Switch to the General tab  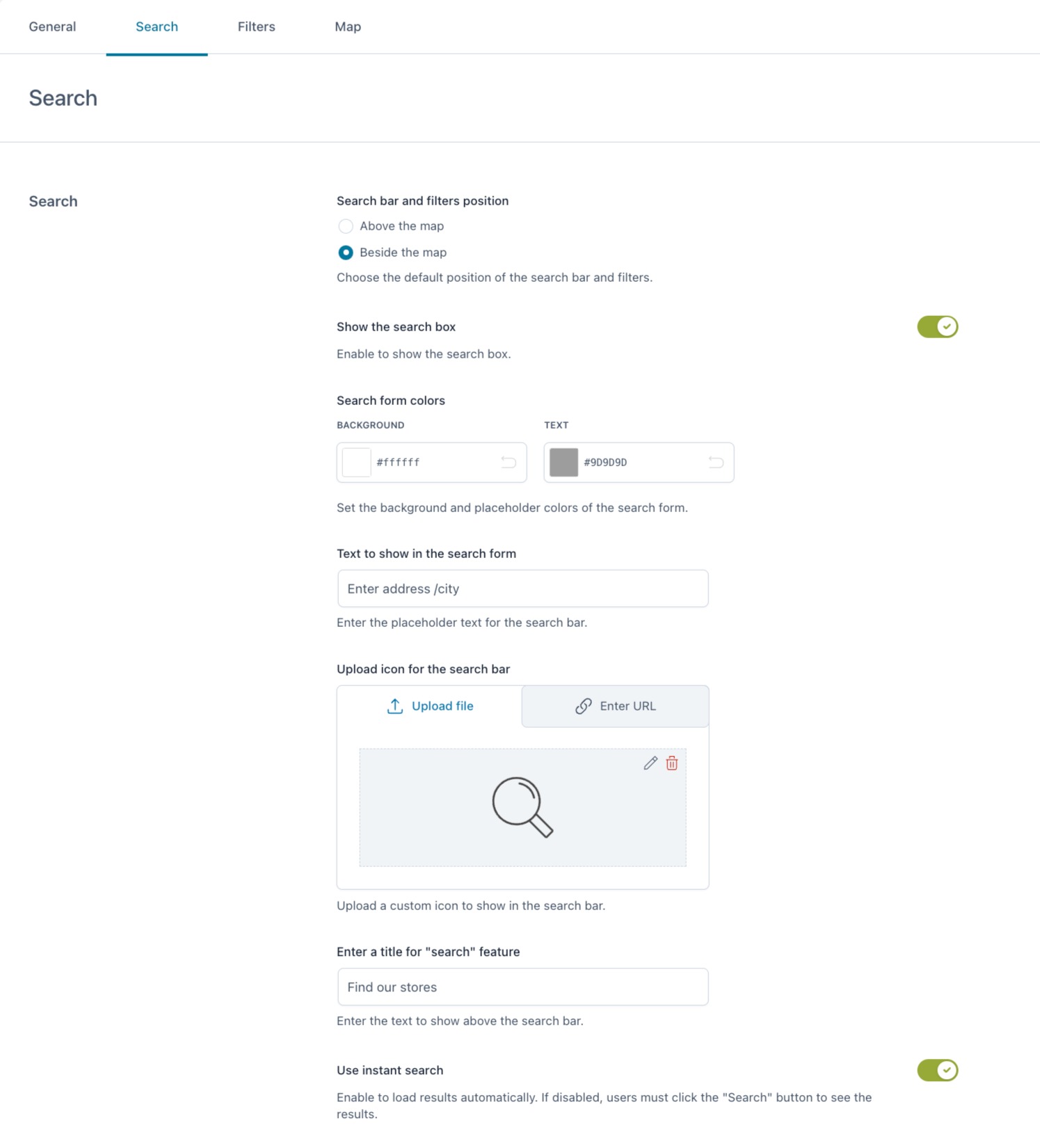pyautogui.click(x=52, y=26)
